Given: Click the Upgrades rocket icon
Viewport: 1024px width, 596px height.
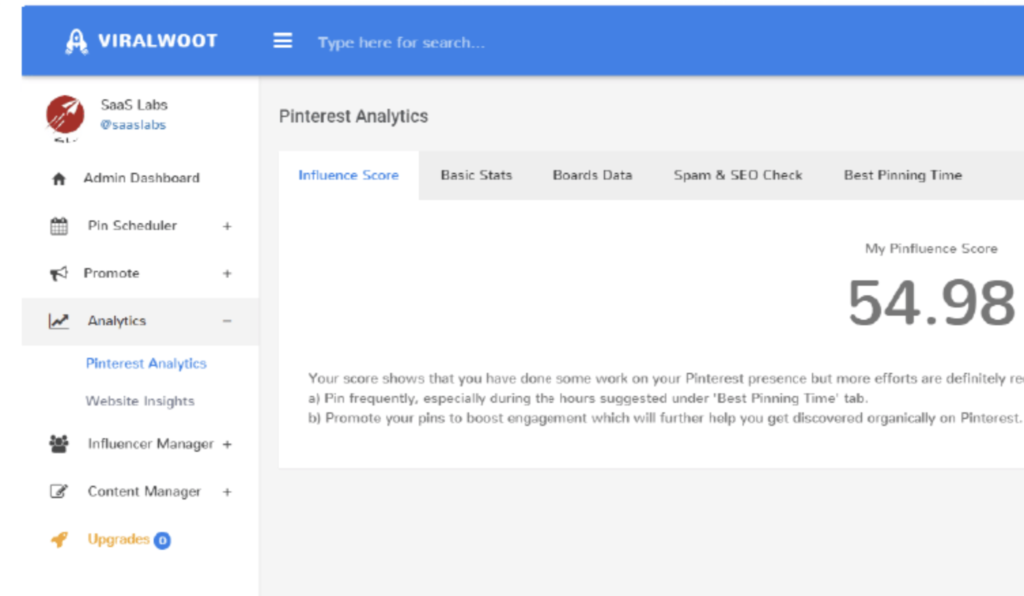Looking at the screenshot, I should coord(57,539).
